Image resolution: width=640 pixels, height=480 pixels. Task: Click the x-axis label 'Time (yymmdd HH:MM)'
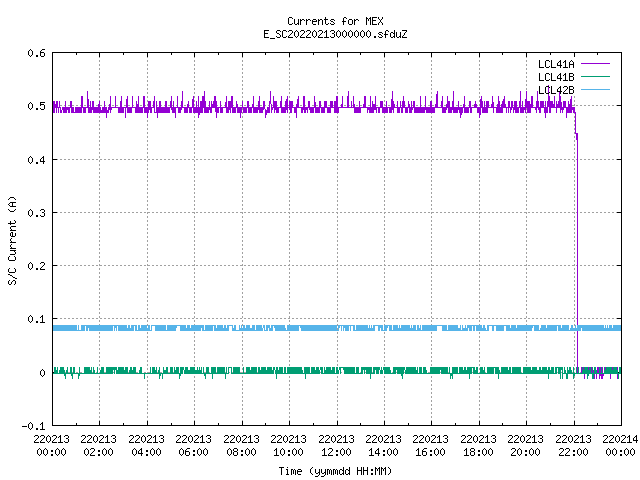[x=335, y=471]
